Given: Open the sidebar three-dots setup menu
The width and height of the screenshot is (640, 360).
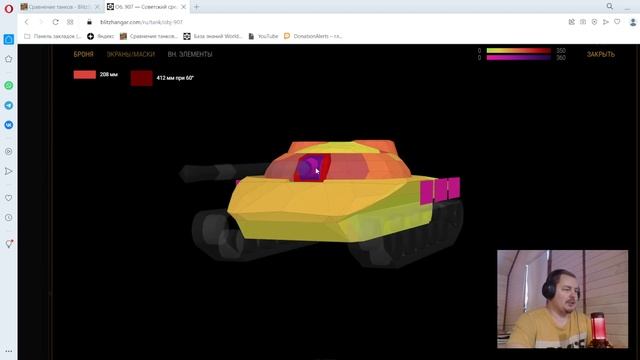Looking at the screenshot, I should (x=9, y=351).
